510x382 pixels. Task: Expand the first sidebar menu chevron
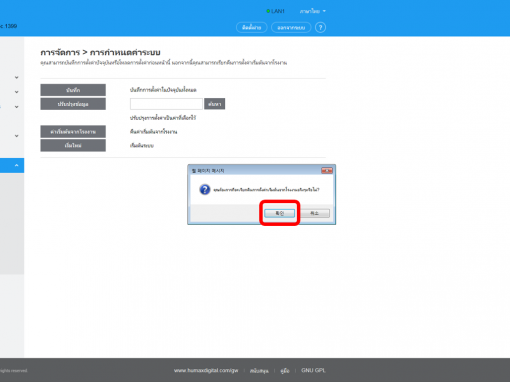pos(17,77)
